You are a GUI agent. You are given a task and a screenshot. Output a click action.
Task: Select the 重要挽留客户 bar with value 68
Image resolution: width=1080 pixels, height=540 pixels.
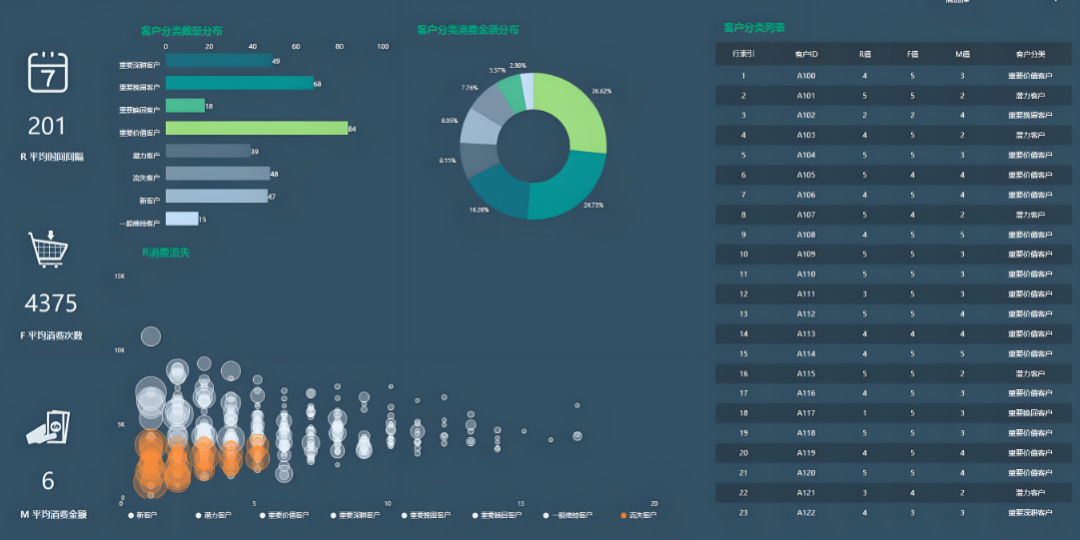tap(240, 83)
